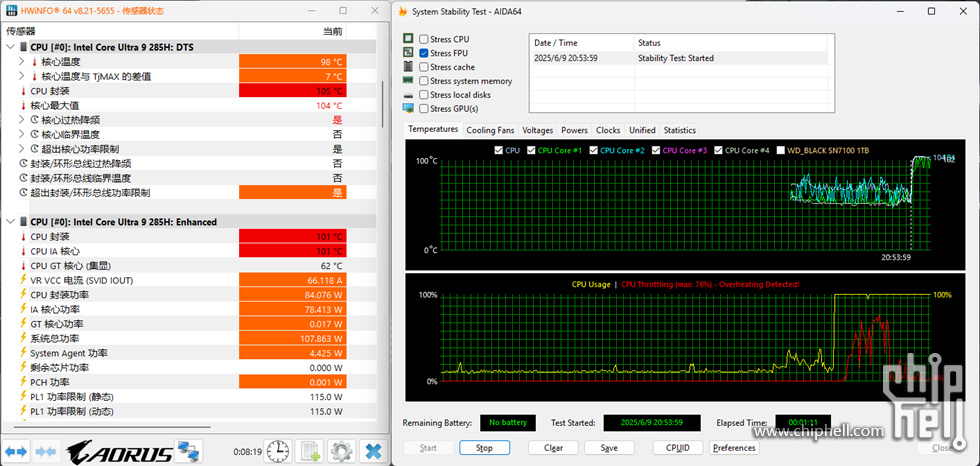This screenshot has width=980, height=466.
Task: Click the HWiNFO clock reset timer icon
Action: coord(277,451)
